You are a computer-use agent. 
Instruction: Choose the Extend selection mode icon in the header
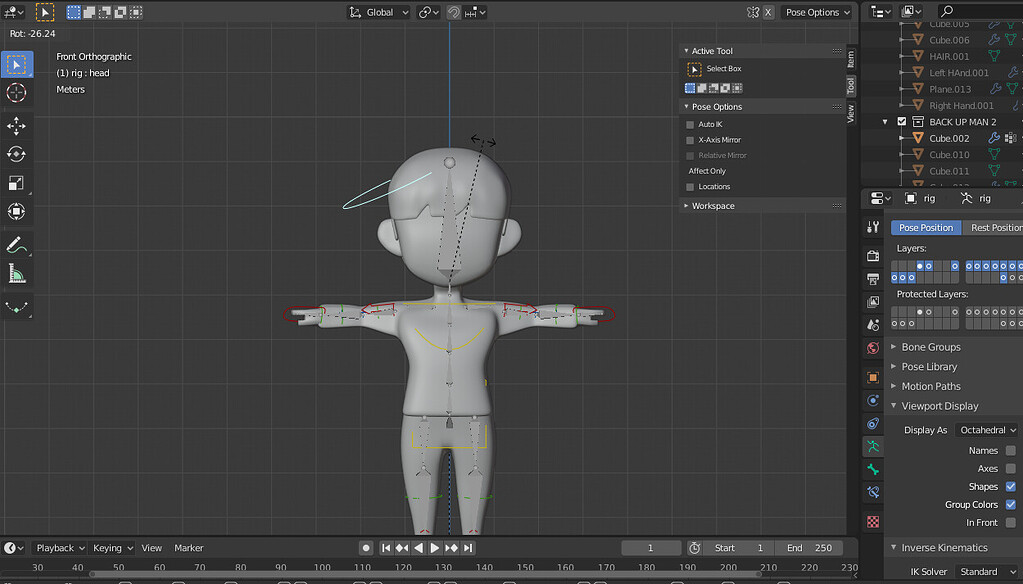pos(89,12)
